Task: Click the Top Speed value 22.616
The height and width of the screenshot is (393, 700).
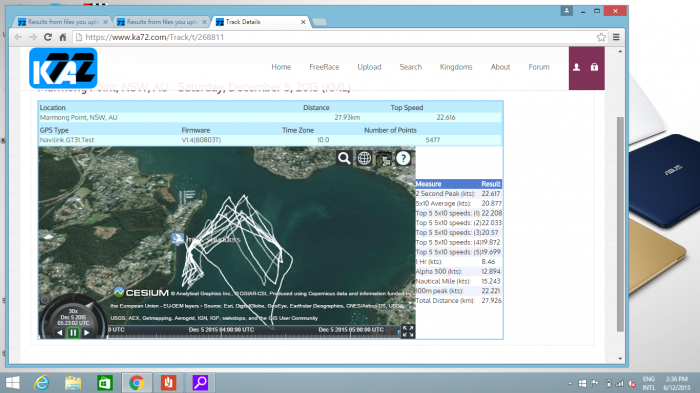Action: [x=446, y=117]
